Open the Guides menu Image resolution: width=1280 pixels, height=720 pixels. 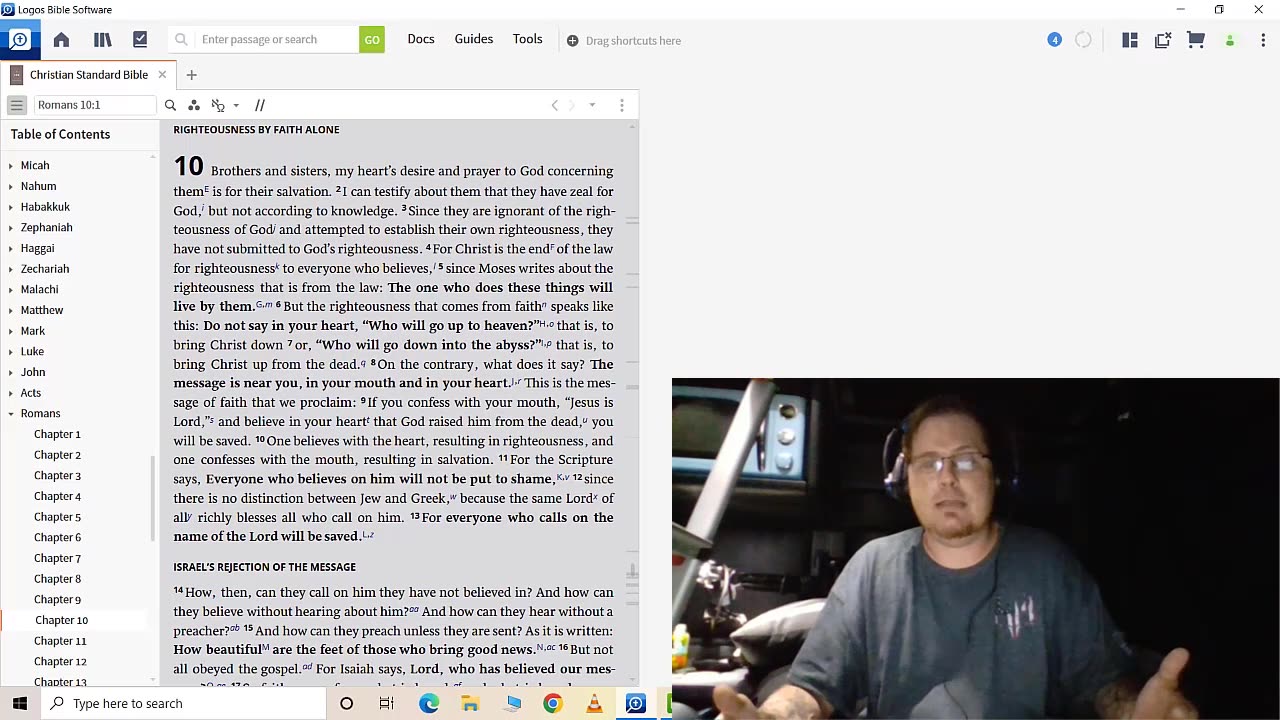click(474, 39)
